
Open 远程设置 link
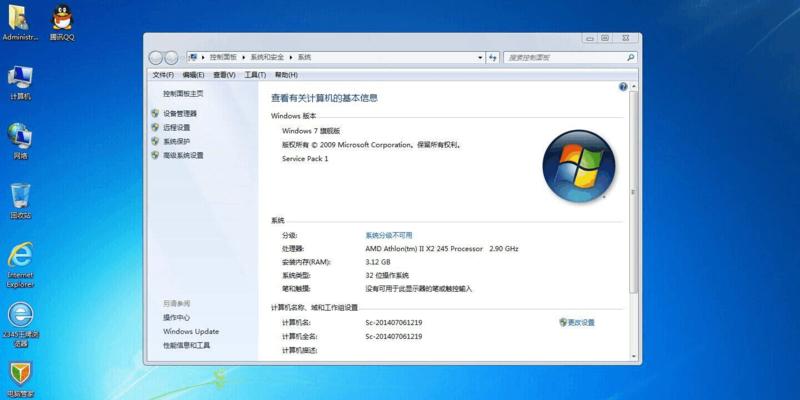pyautogui.click(x=177, y=127)
